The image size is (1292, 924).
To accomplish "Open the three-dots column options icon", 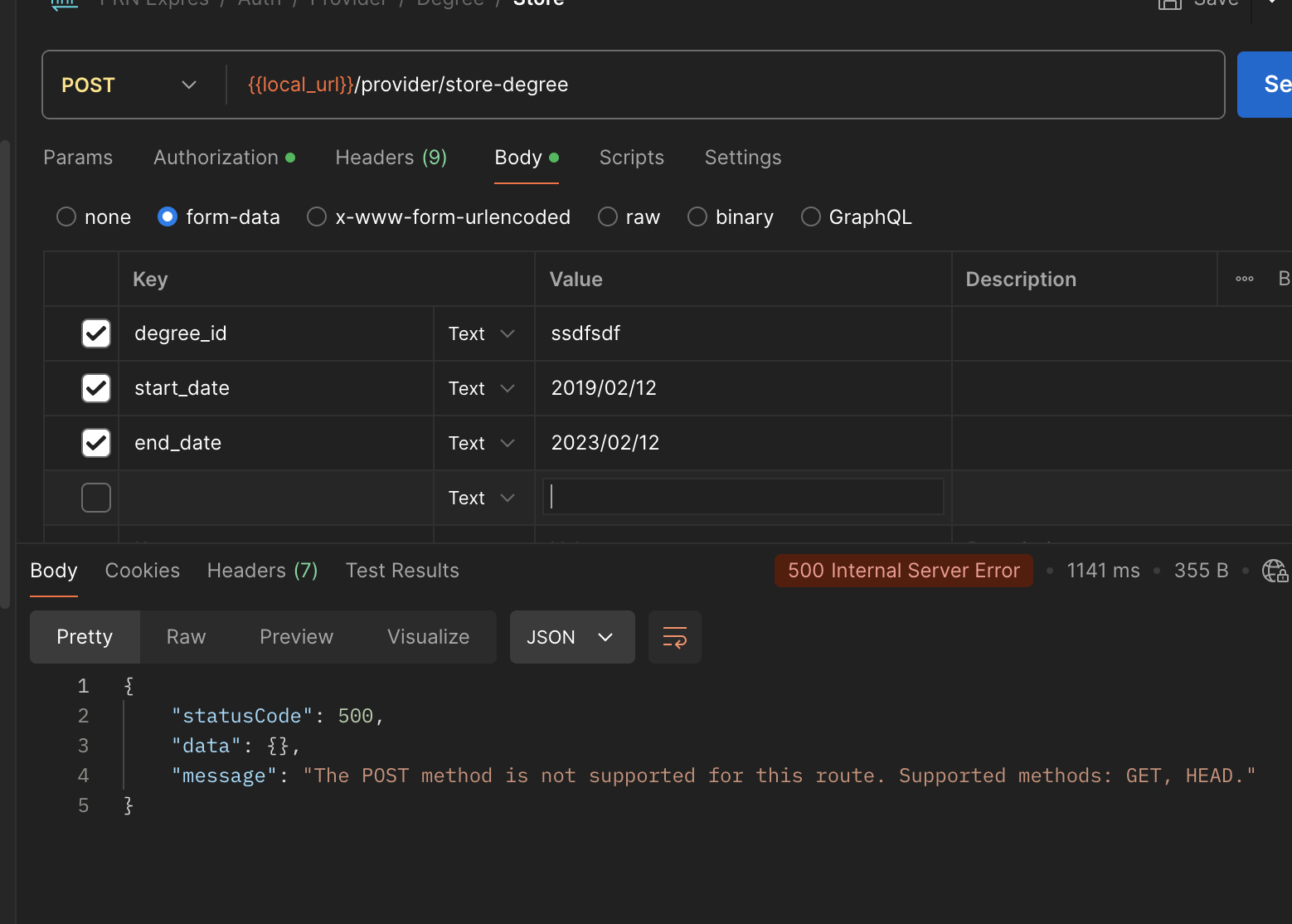I will point(1244,280).
